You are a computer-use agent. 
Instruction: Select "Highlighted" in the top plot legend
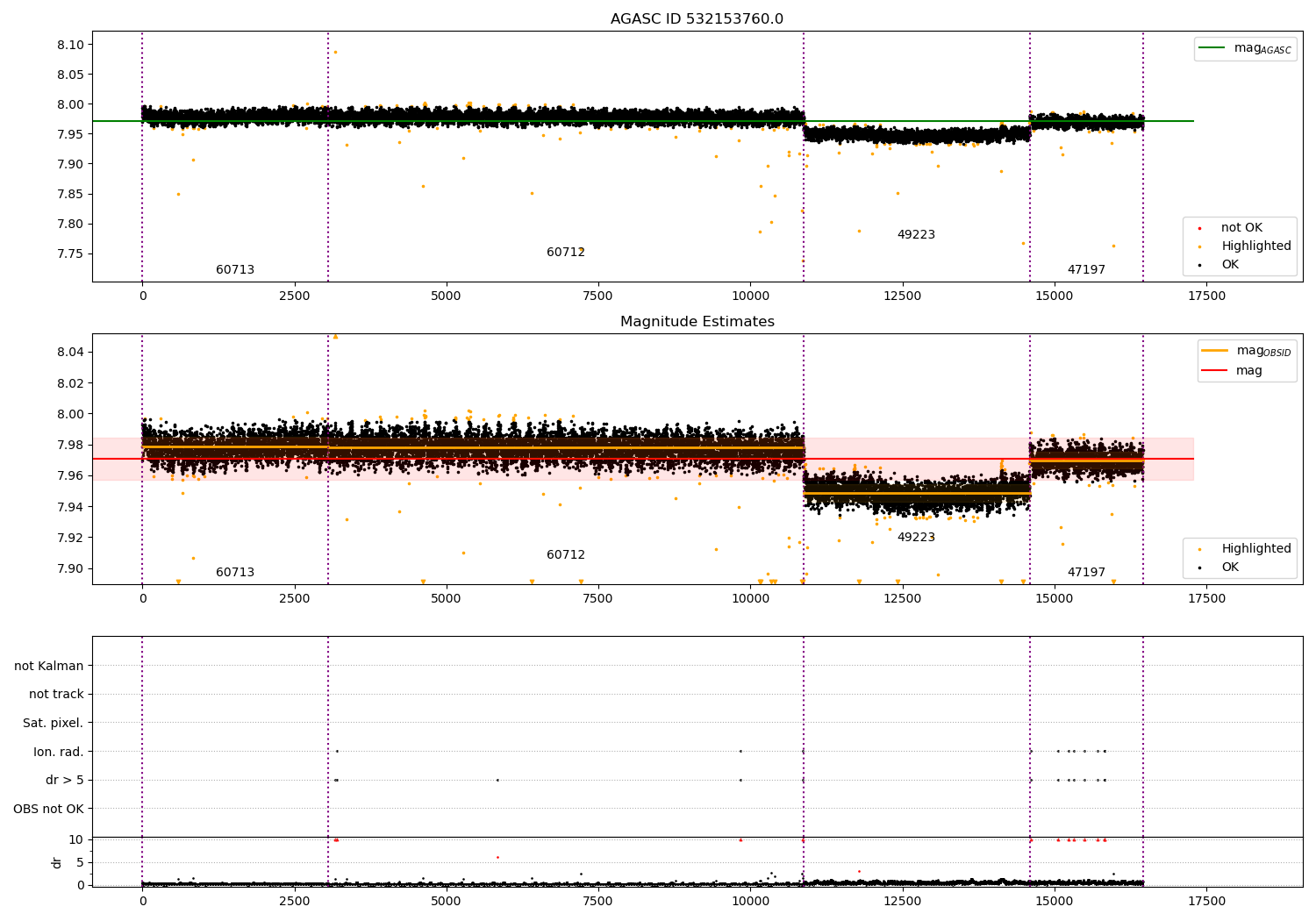point(1256,246)
